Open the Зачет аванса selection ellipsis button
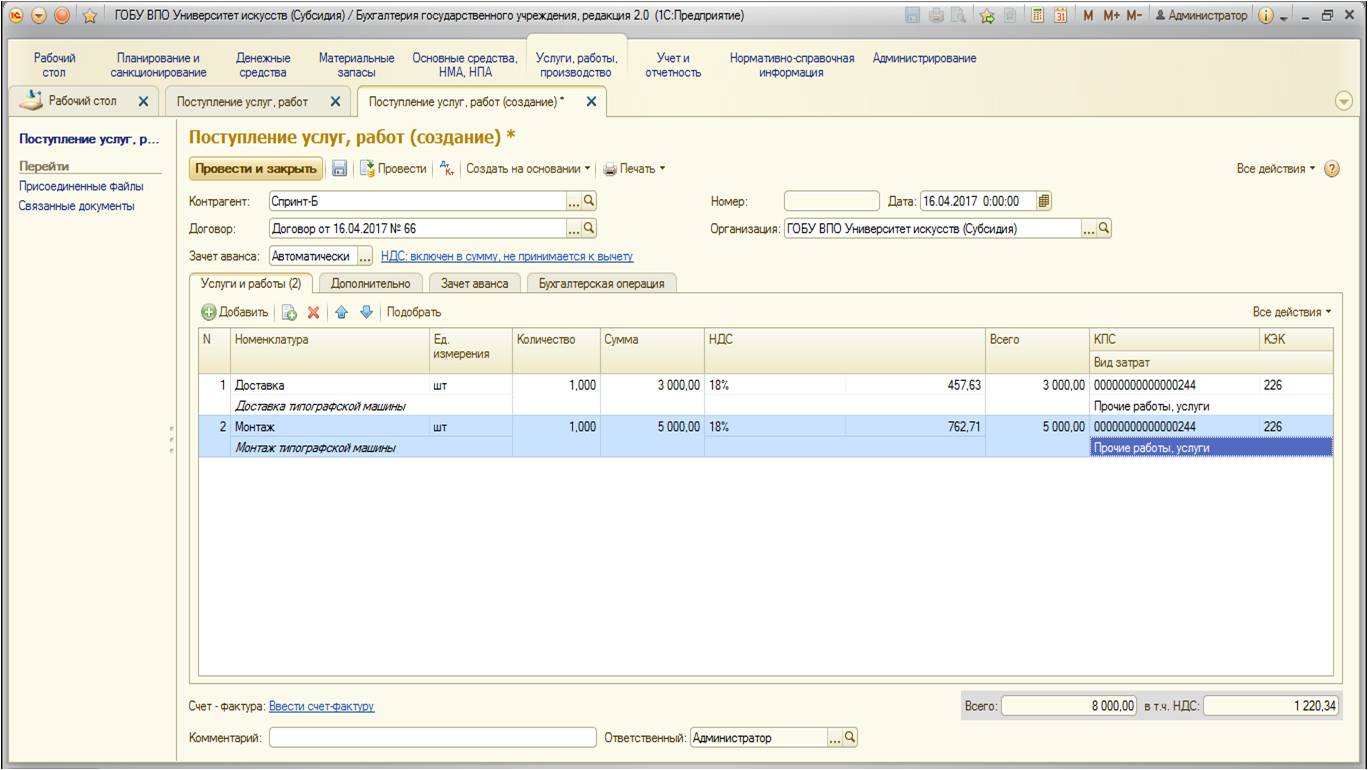The height and width of the screenshot is (770, 1368). click(365, 257)
